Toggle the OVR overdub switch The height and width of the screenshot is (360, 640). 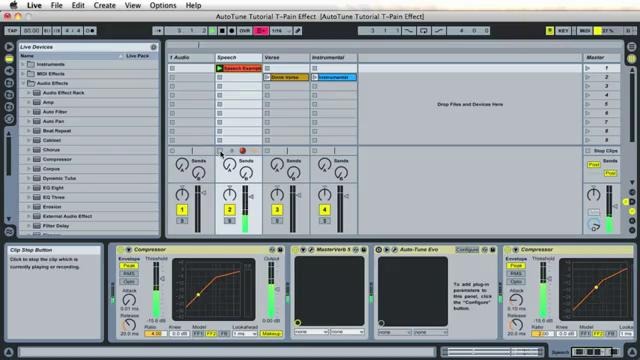click(244, 31)
